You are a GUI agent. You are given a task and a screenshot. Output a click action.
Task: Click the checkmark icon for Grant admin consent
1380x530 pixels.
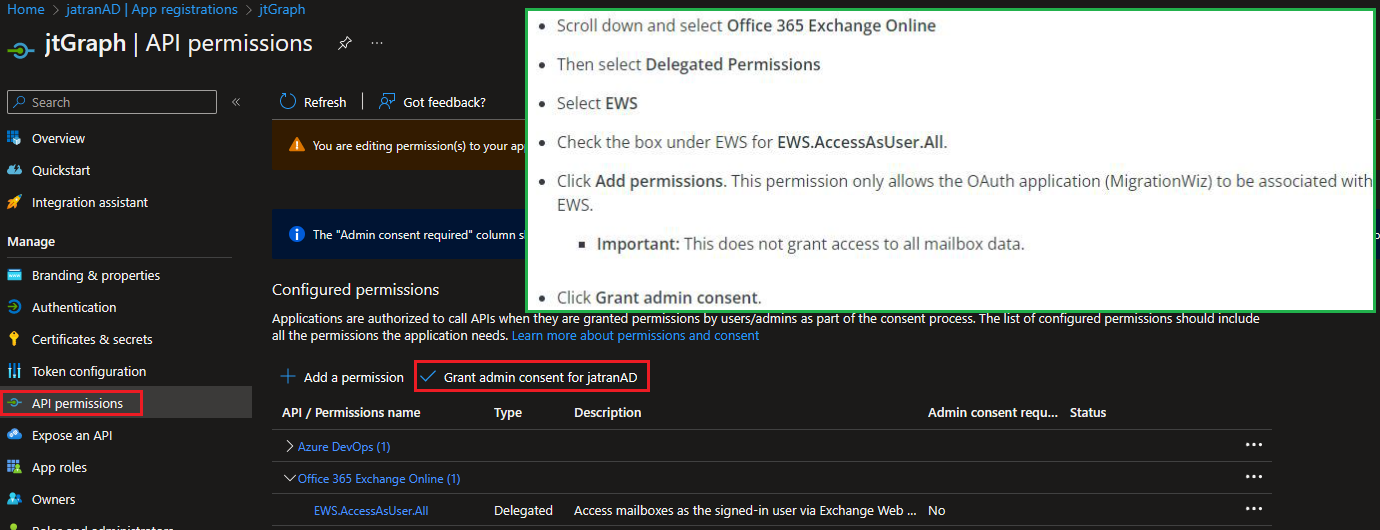click(x=428, y=377)
